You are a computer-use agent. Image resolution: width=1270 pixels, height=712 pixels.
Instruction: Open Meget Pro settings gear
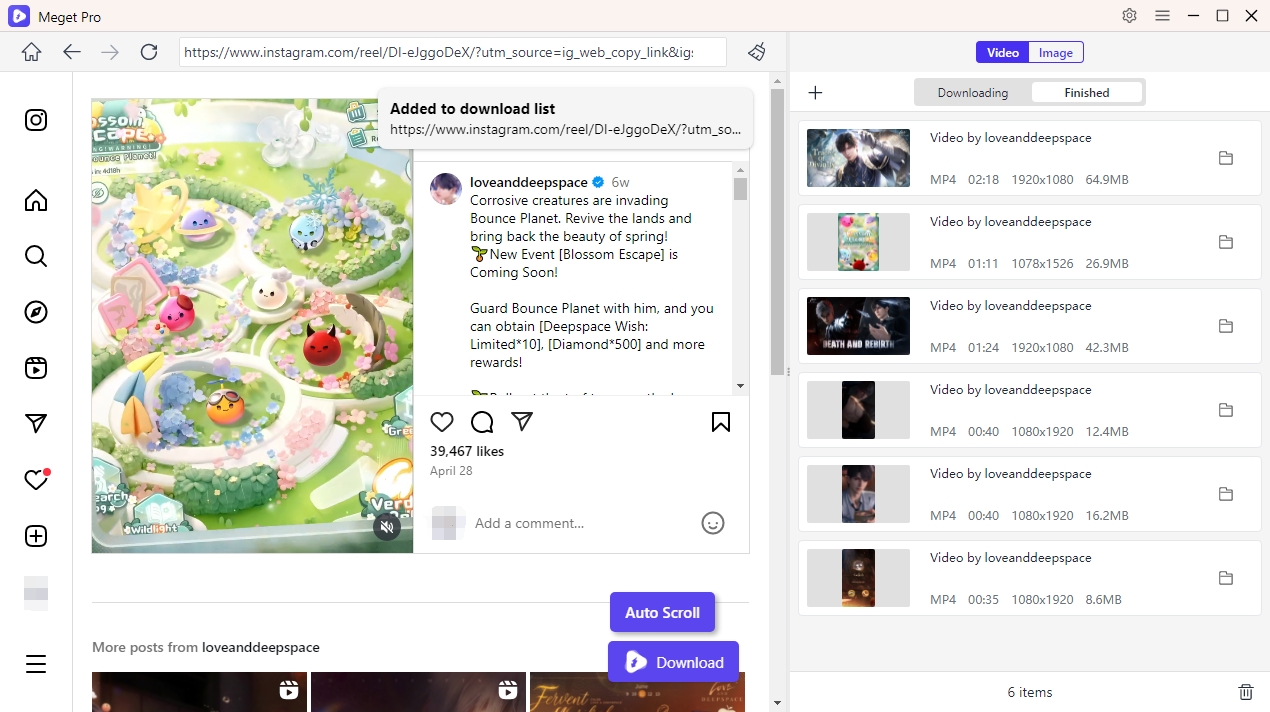(x=1130, y=16)
